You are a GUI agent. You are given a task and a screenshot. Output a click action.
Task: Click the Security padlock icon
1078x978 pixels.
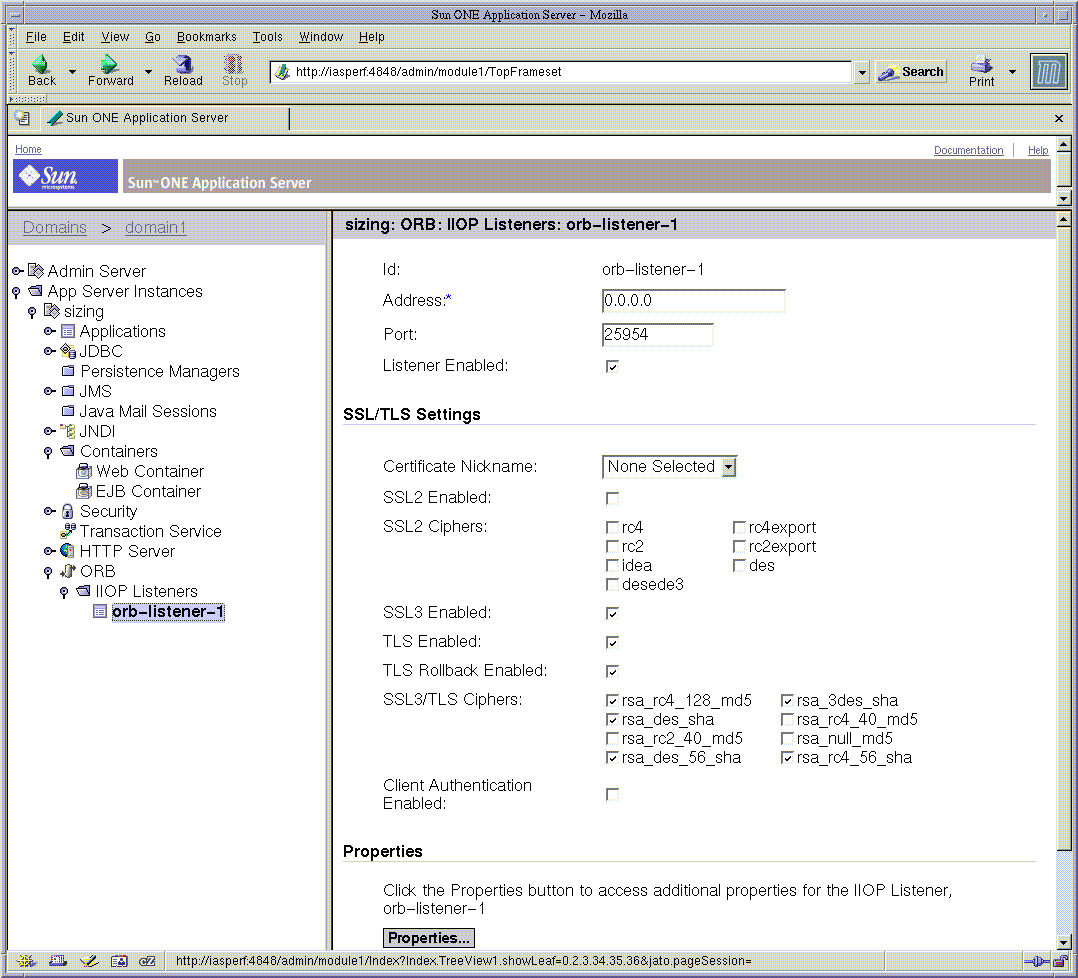(x=67, y=511)
